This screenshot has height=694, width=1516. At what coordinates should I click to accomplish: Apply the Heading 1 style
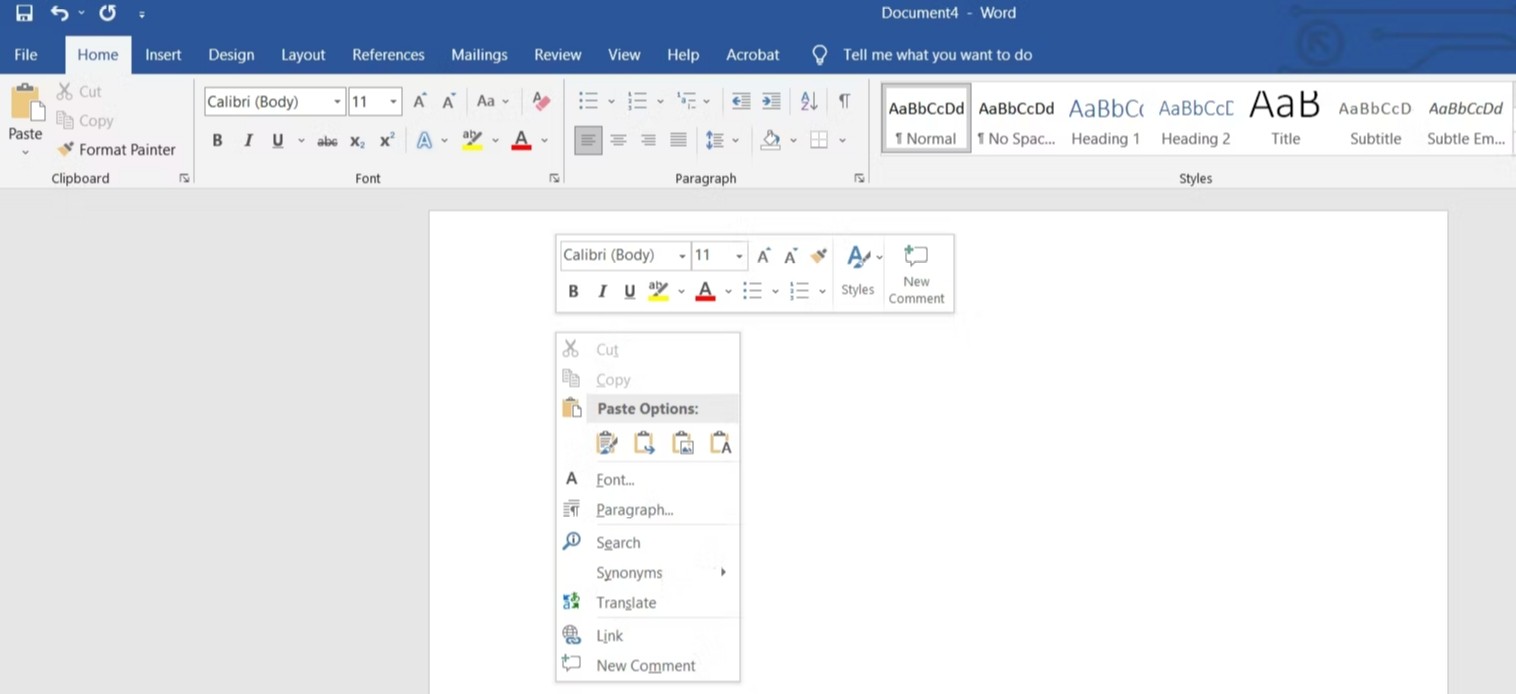(x=1105, y=119)
